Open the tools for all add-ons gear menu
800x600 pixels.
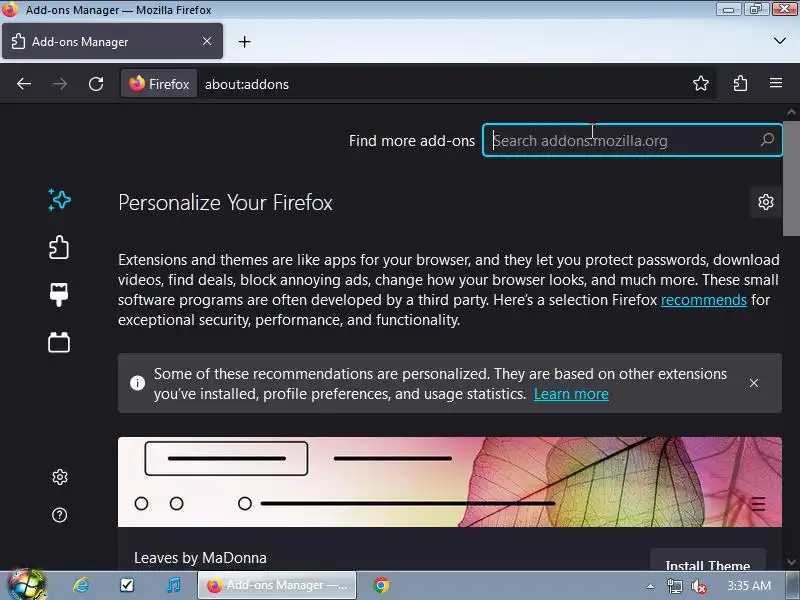[x=765, y=202]
